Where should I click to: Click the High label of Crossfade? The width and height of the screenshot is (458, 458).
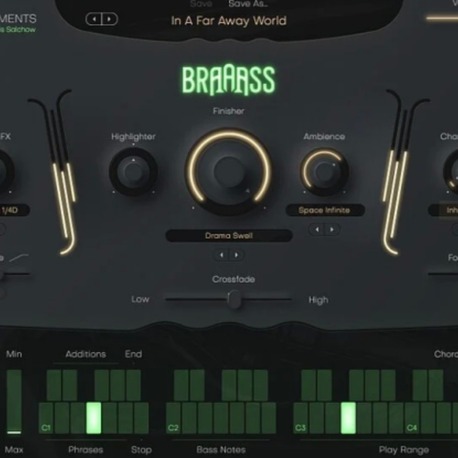point(318,300)
